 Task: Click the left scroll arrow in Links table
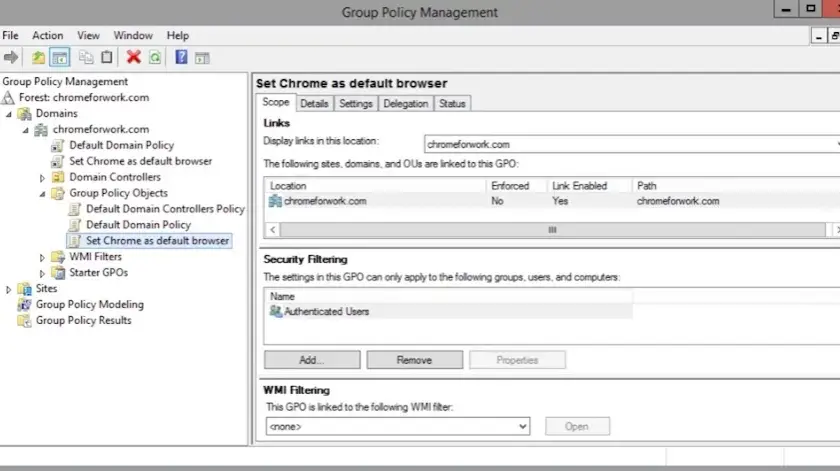(x=273, y=230)
